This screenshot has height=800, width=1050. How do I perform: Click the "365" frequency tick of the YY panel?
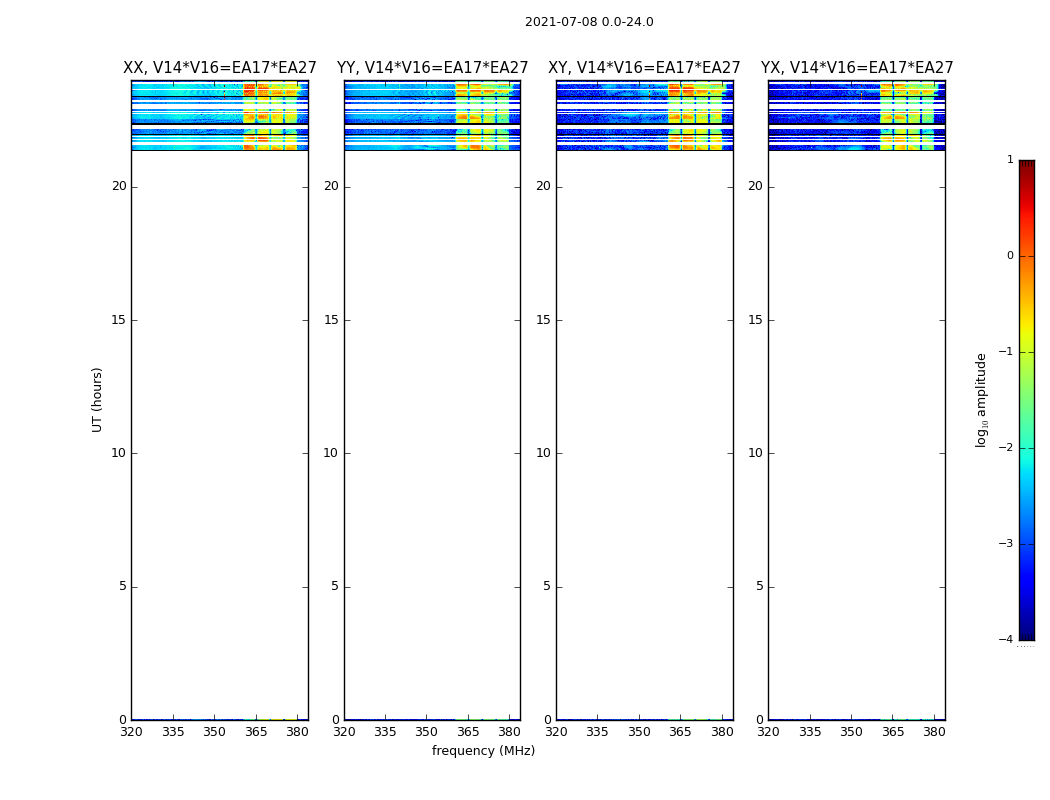[x=468, y=732]
